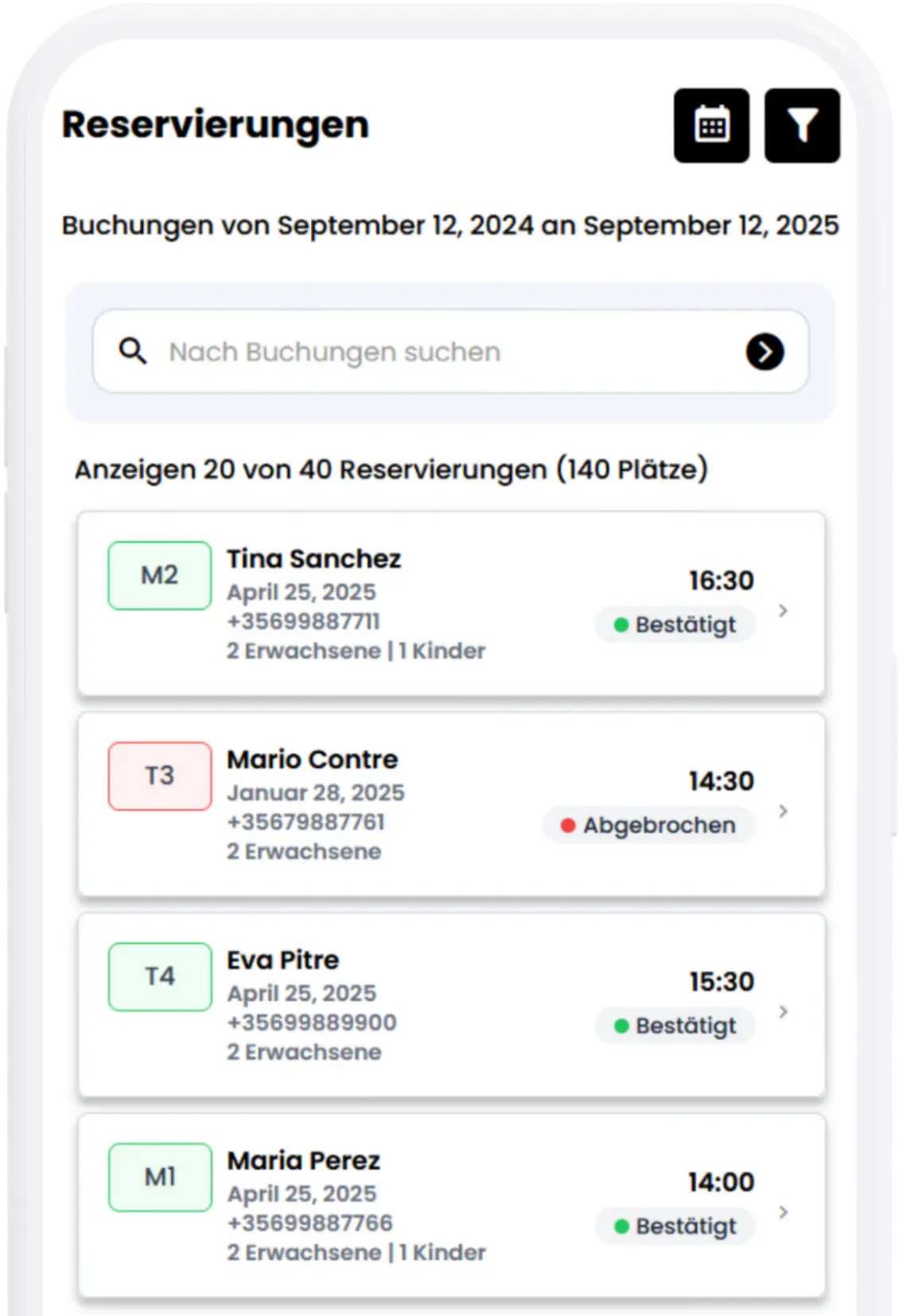Expand Tina Sanchez reservation chevron
This screenshot has height=1316, width=903.
click(x=783, y=610)
